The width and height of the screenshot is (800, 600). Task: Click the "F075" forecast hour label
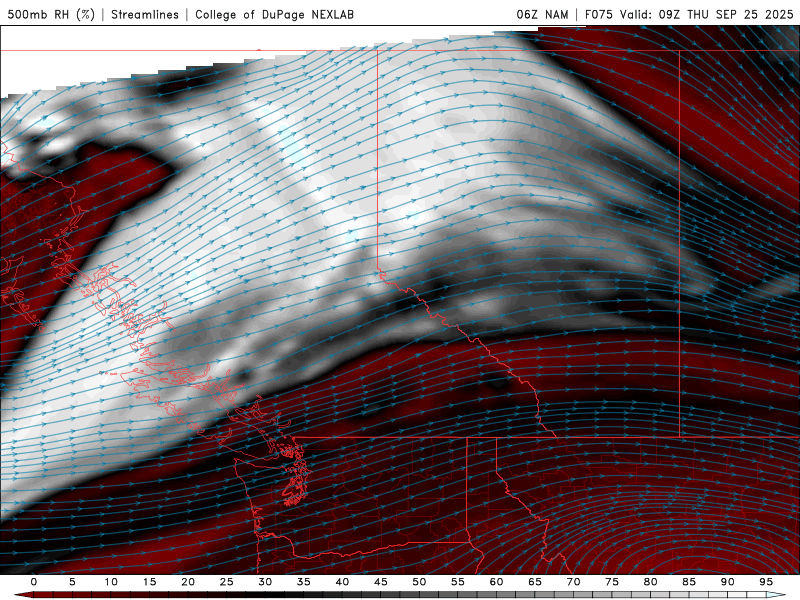click(x=598, y=14)
